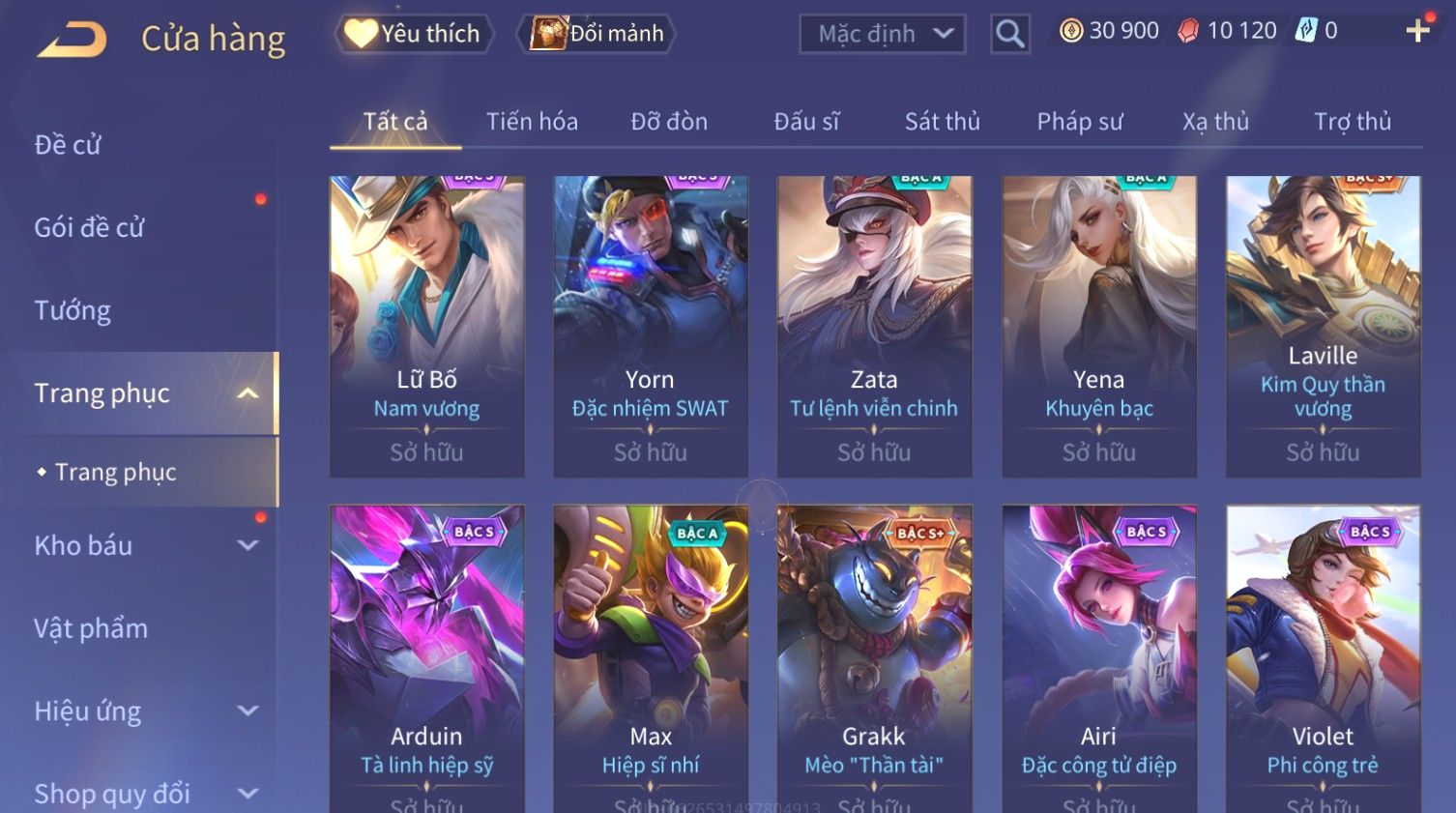This screenshot has width=1456, height=813.
Task: Click the gold coin balance icon
Action: 1071,31
